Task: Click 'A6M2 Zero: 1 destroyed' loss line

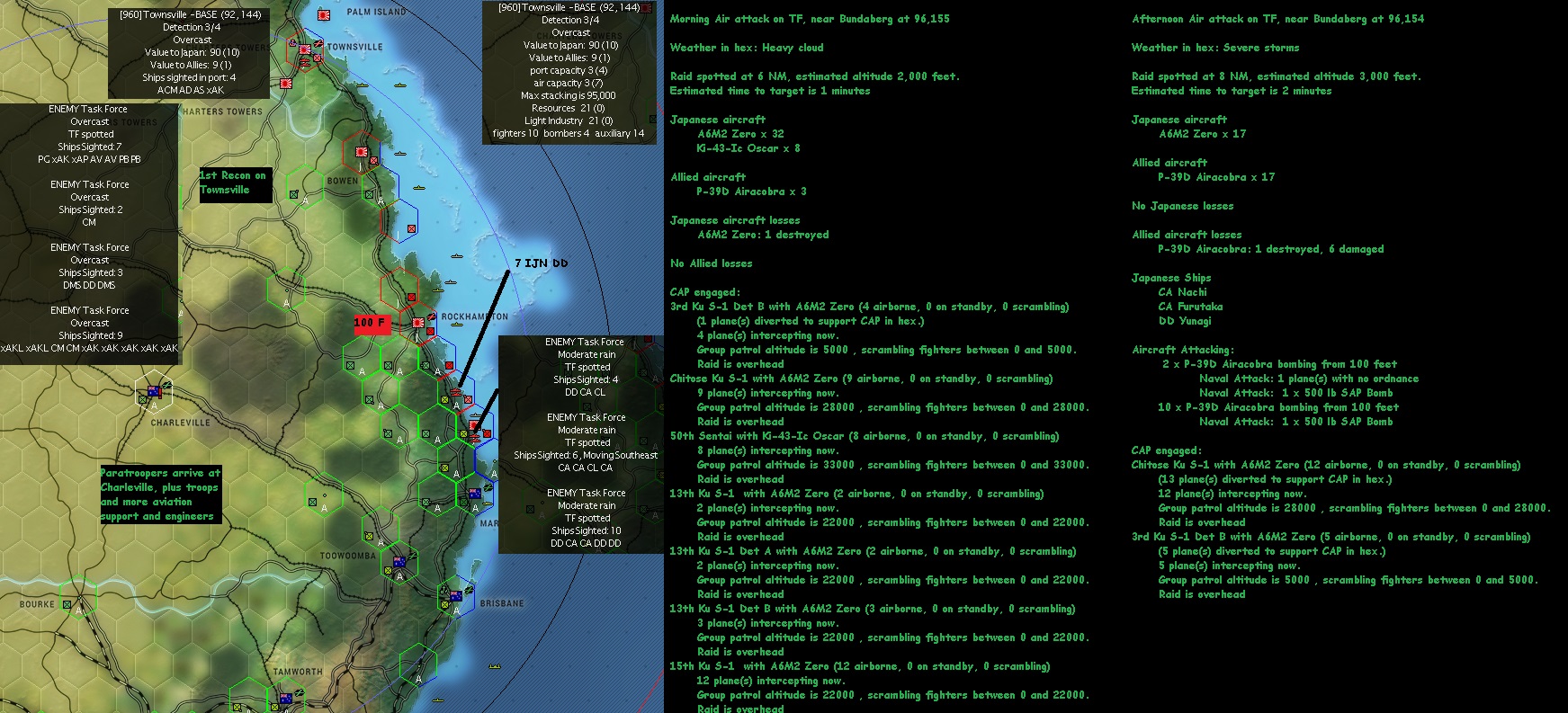Action: click(764, 235)
